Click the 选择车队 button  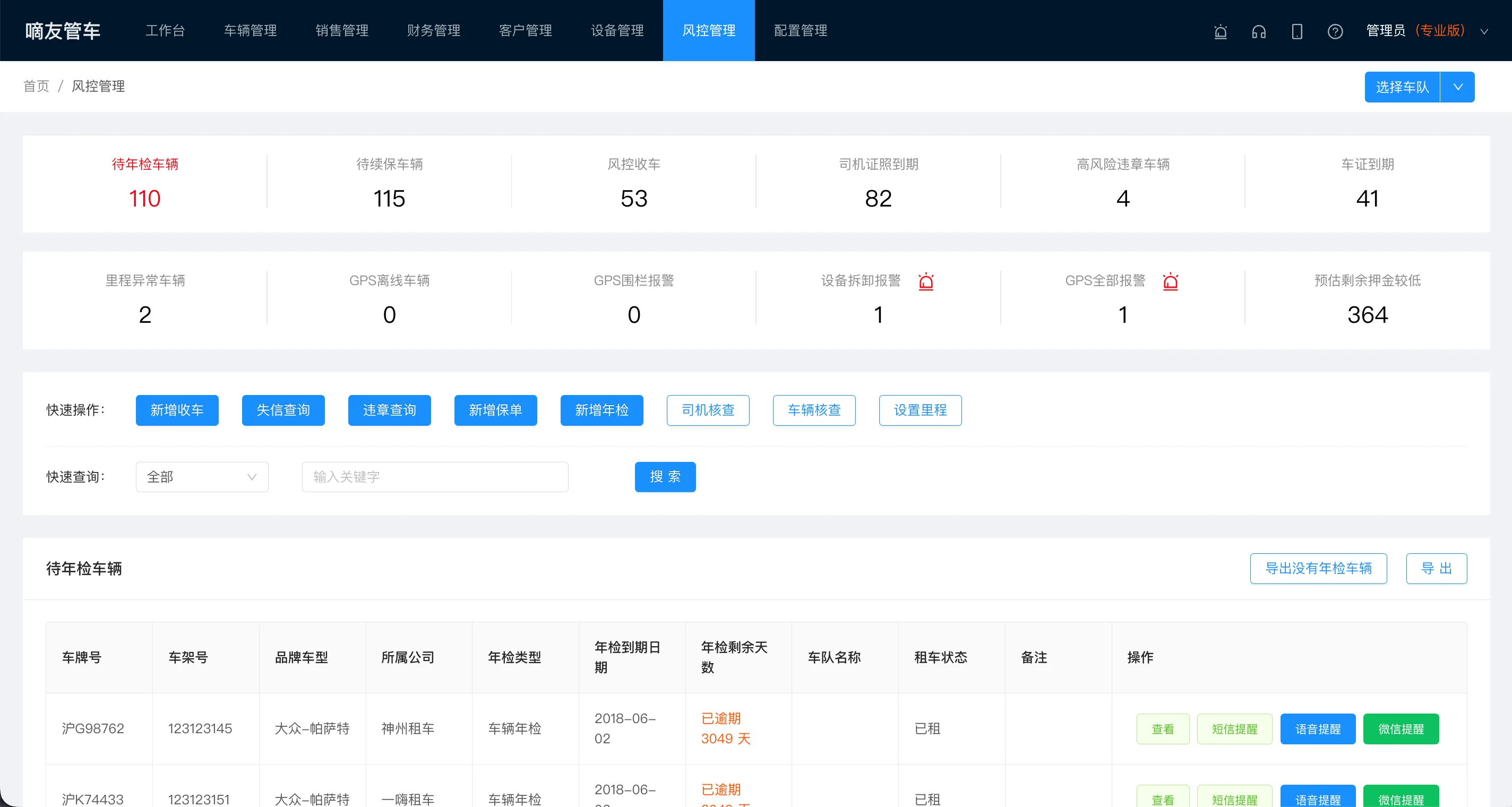coord(1402,87)
